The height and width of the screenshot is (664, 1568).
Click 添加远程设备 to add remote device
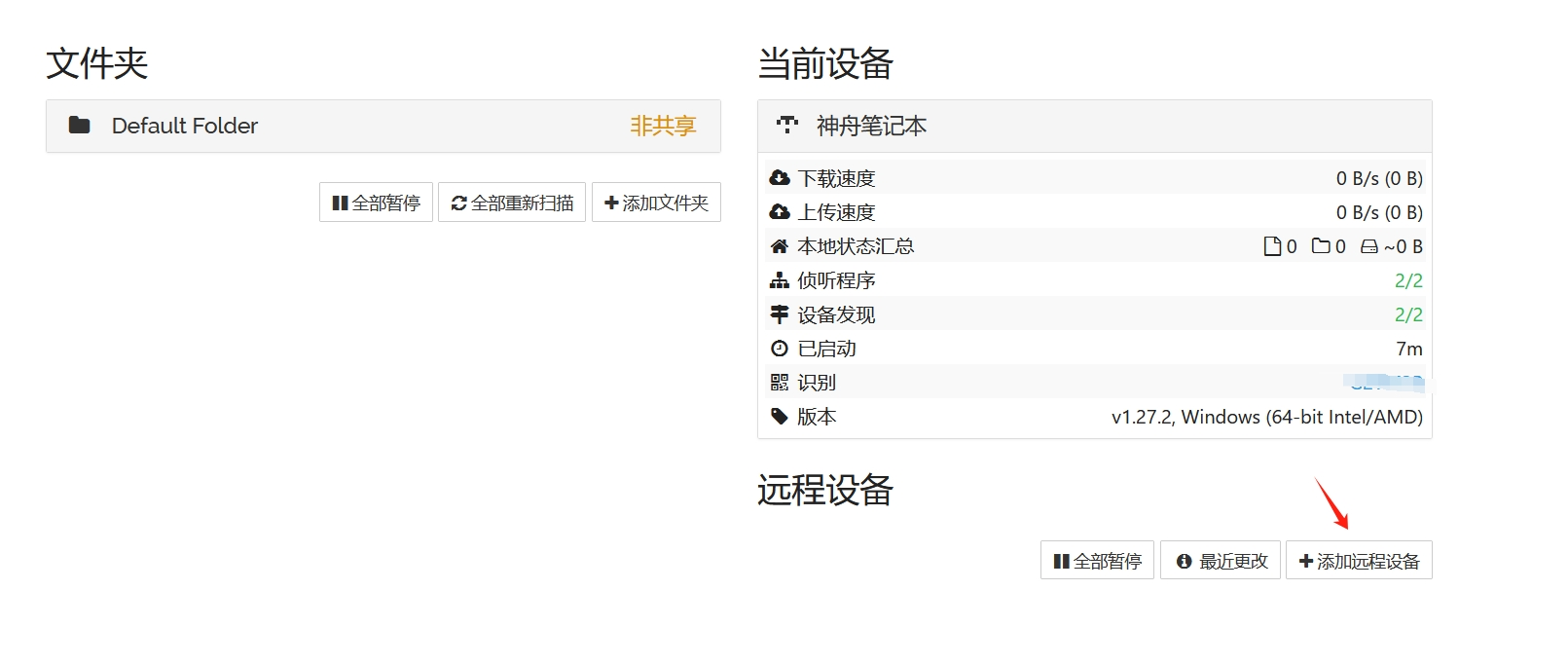pyautogui.click(x=1359, y=561)
